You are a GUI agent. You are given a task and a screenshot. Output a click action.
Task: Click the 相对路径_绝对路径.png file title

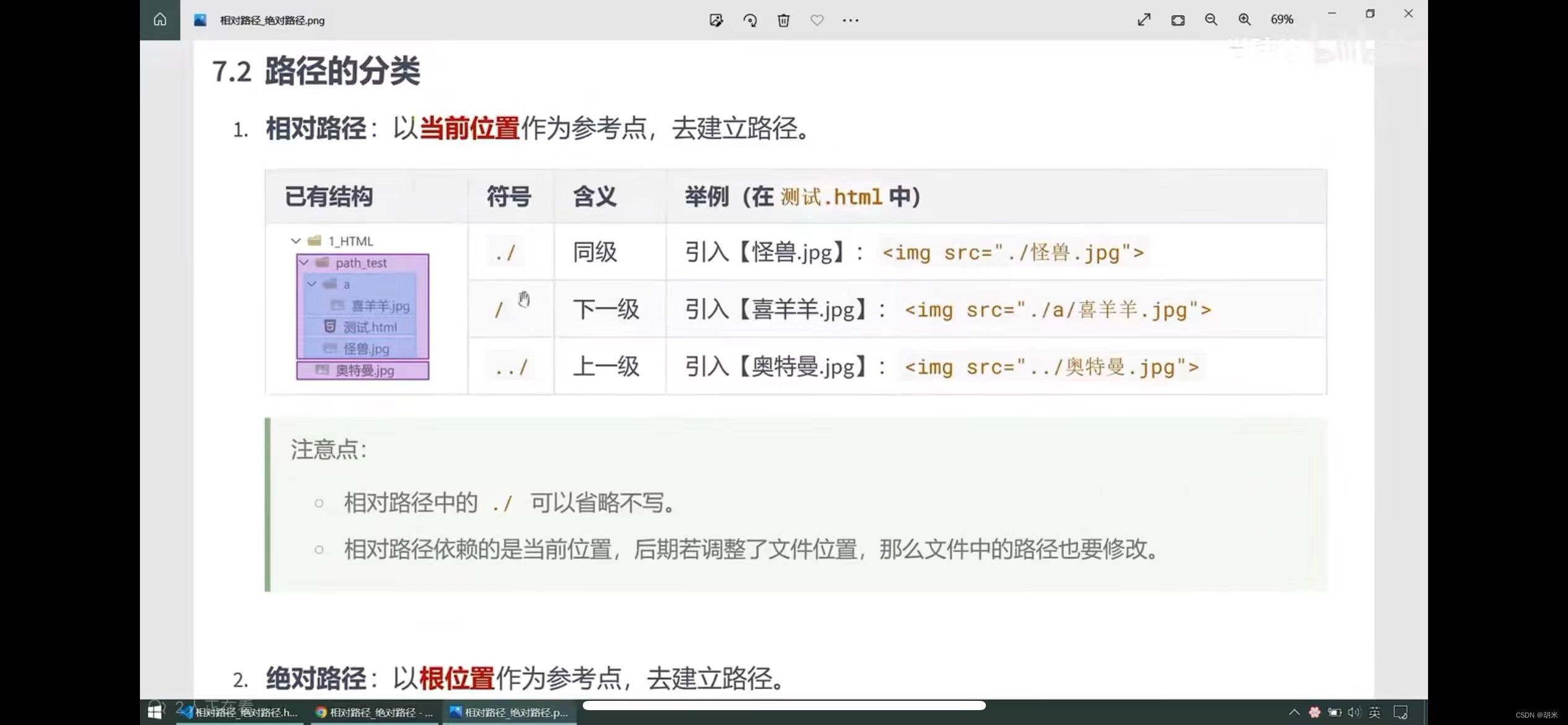pos(272,20)
